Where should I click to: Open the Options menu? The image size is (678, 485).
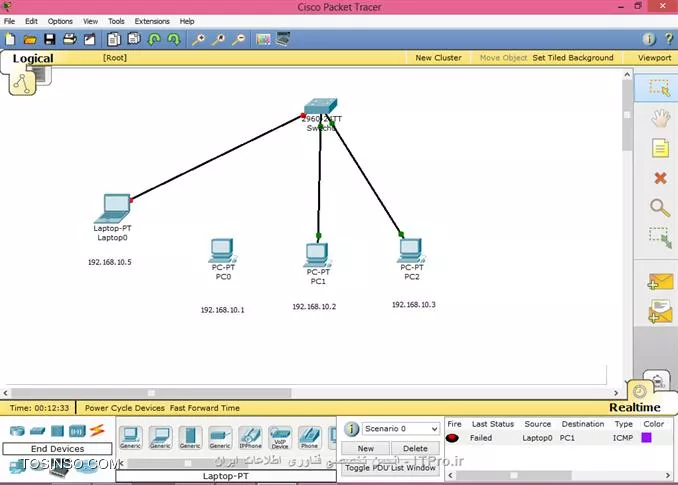(60, 21)
